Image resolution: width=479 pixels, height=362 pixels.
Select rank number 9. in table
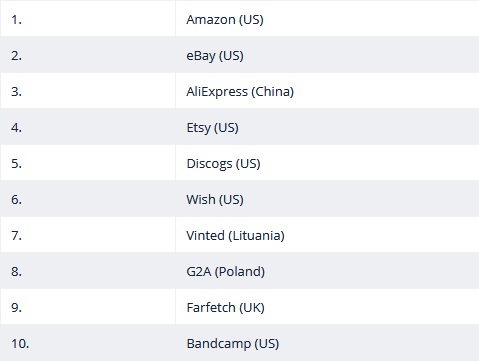[17, 308]
